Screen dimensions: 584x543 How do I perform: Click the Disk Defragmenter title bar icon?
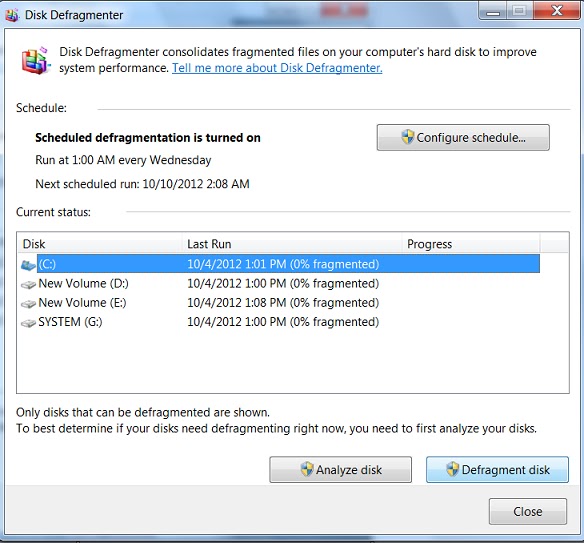[12, 15]
